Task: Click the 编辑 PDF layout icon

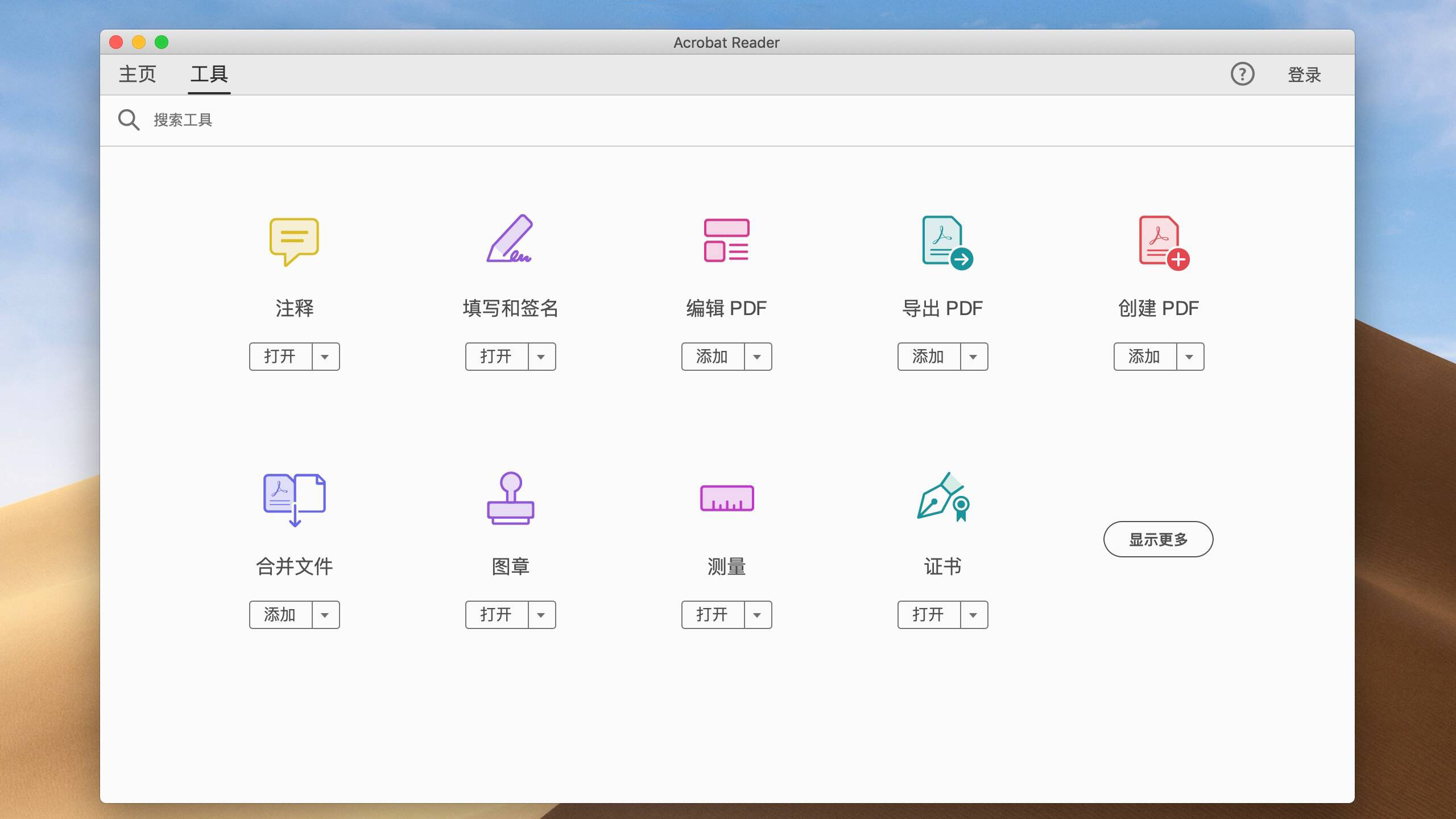Action: [726, 240]
